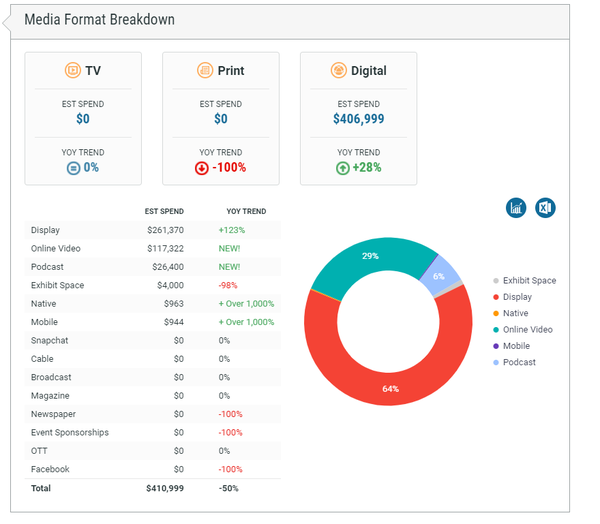Toggle Mobile legend entry
This screenshot has height=524, width=600.
[x=512, y=346]
